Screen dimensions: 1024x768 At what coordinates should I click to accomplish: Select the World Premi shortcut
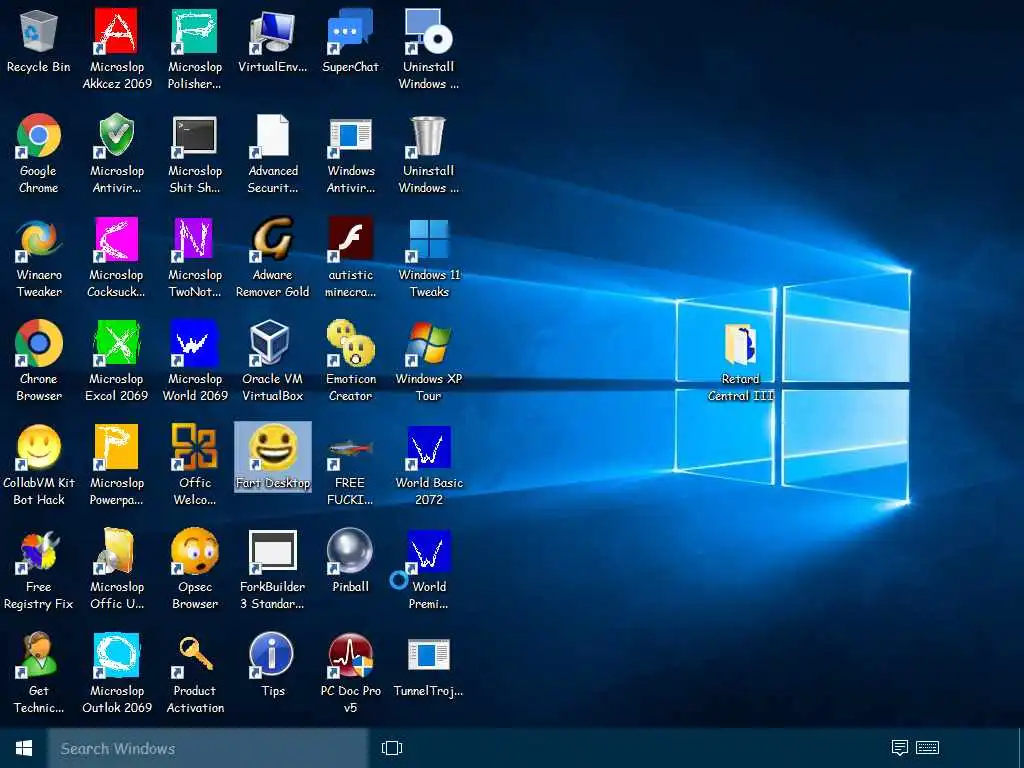428,569
